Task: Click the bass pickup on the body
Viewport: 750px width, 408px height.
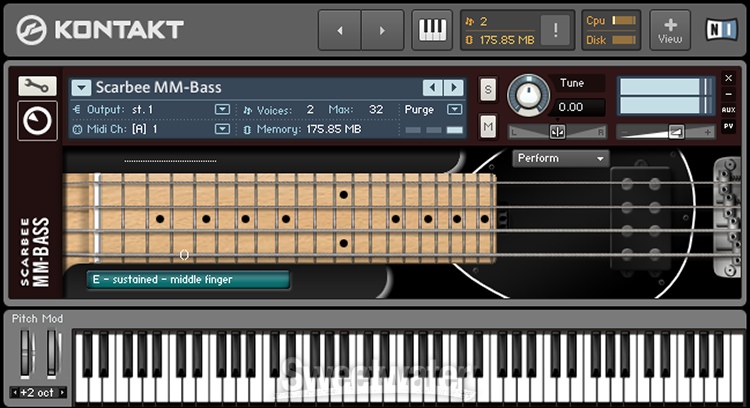Action: [x=640, y=221]
